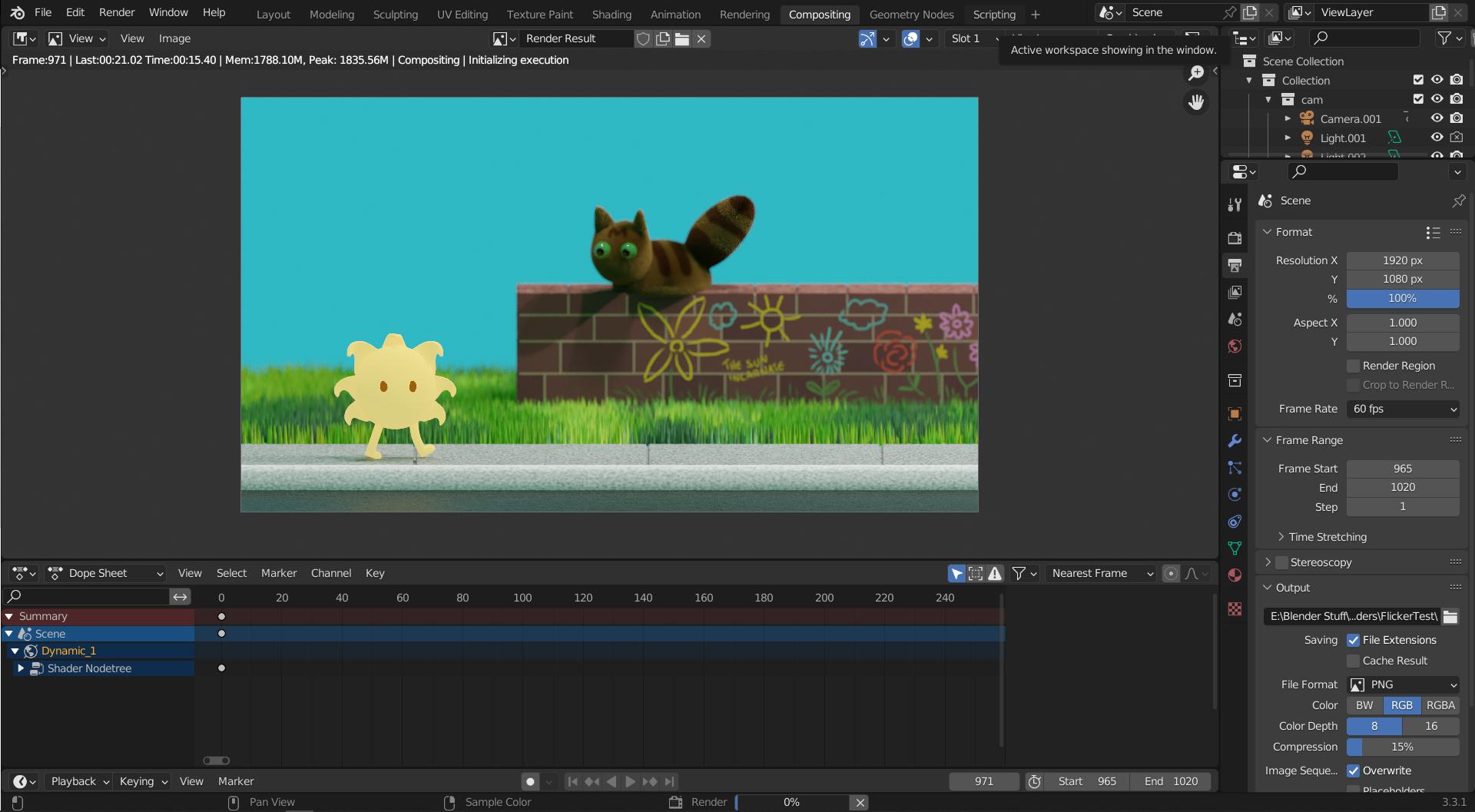The image size is (1475, 812).
Task: Hide Light.001 in the outliner
Action: point(1437,137)
